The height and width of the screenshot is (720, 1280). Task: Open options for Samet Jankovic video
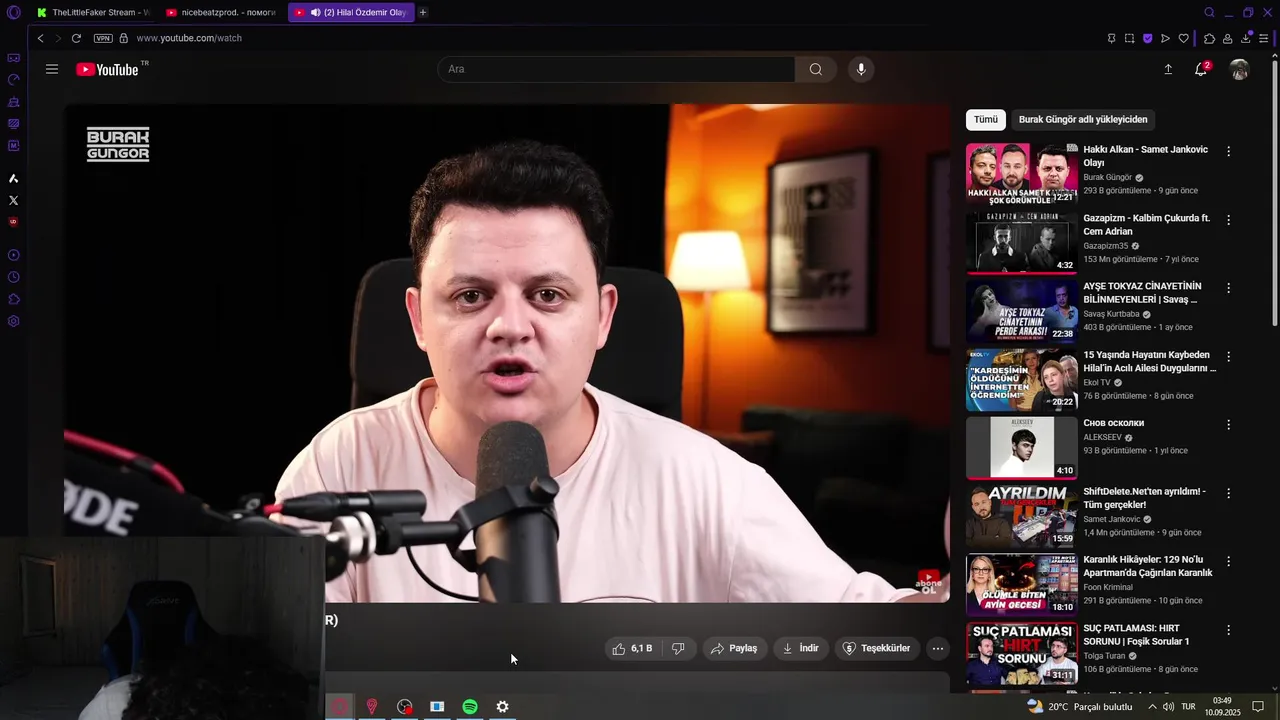click(1229, 493)
